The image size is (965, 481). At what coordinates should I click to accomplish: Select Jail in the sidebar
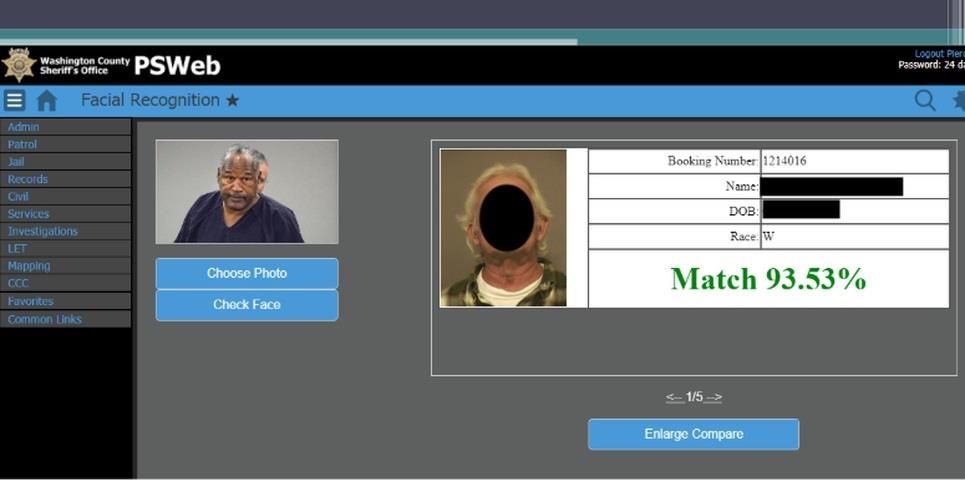[16, 162]
